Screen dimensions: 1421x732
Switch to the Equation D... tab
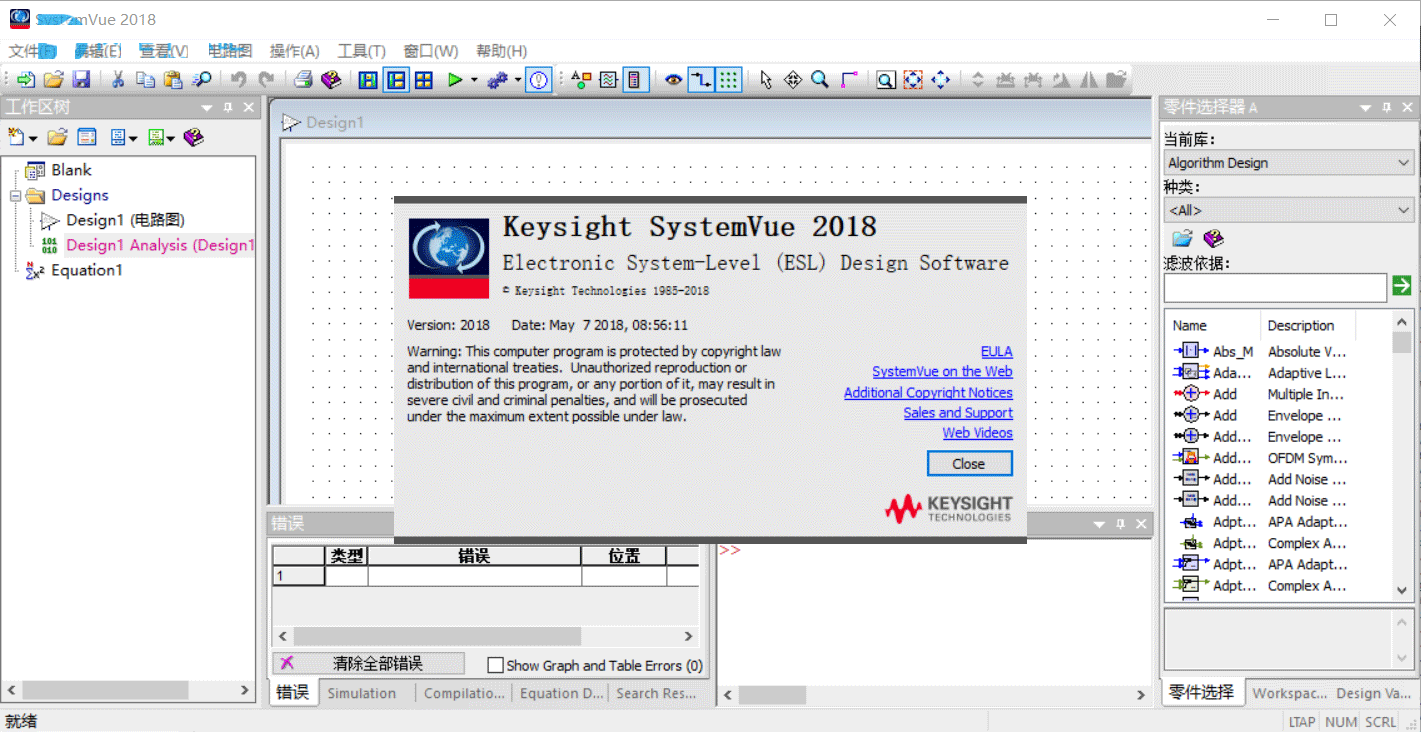coord(561,693)
